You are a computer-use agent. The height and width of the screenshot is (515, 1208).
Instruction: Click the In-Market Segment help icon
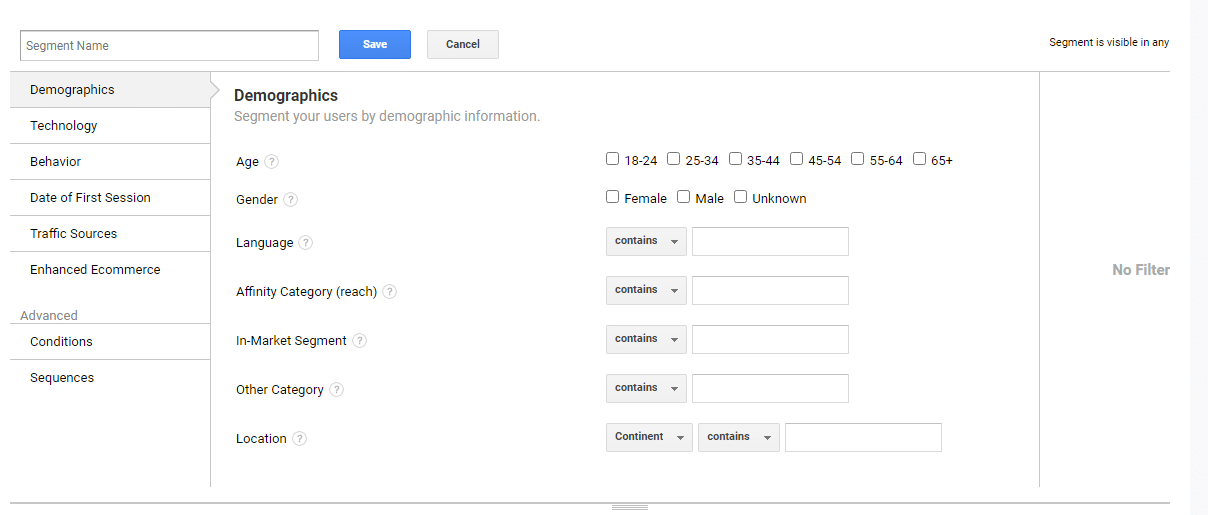pyautogui.click(x=360, y=341)
